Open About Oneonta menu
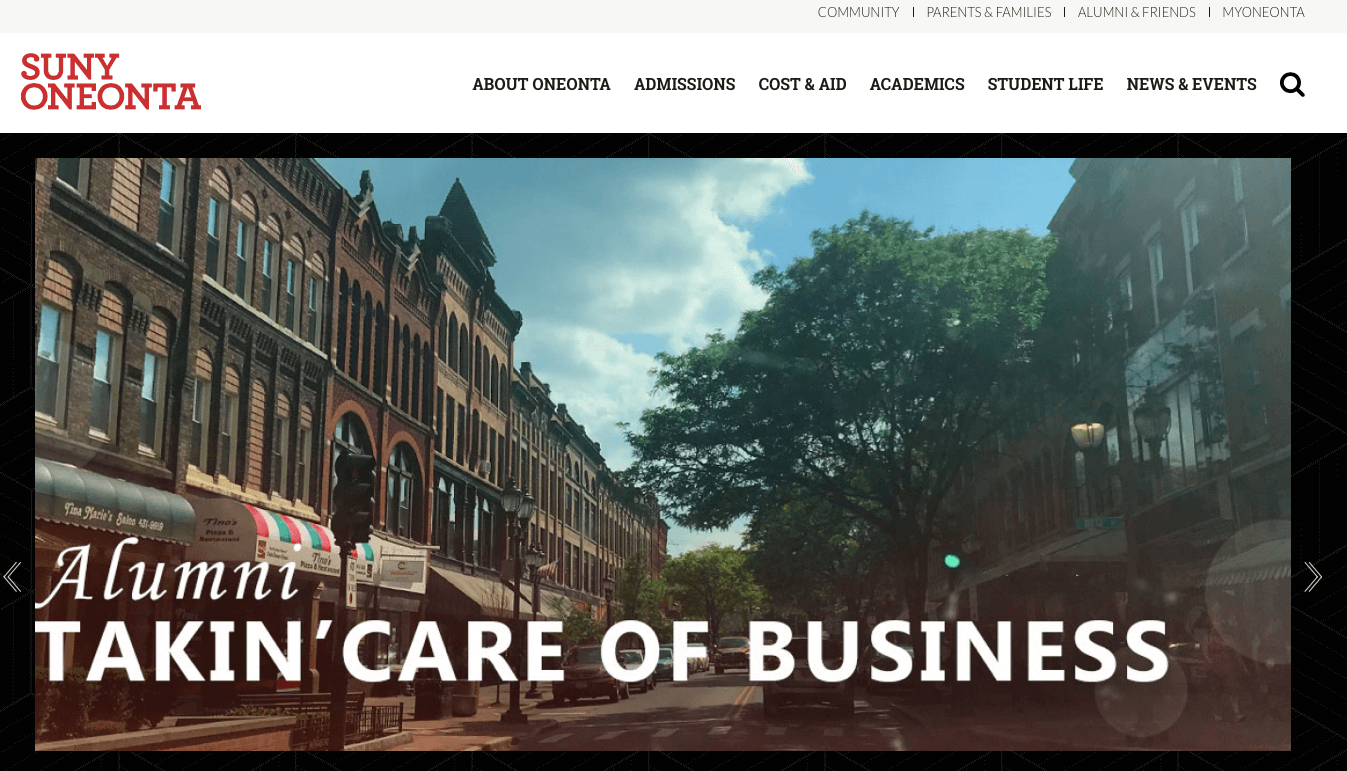1347x771 pixels. coord(541,85)
